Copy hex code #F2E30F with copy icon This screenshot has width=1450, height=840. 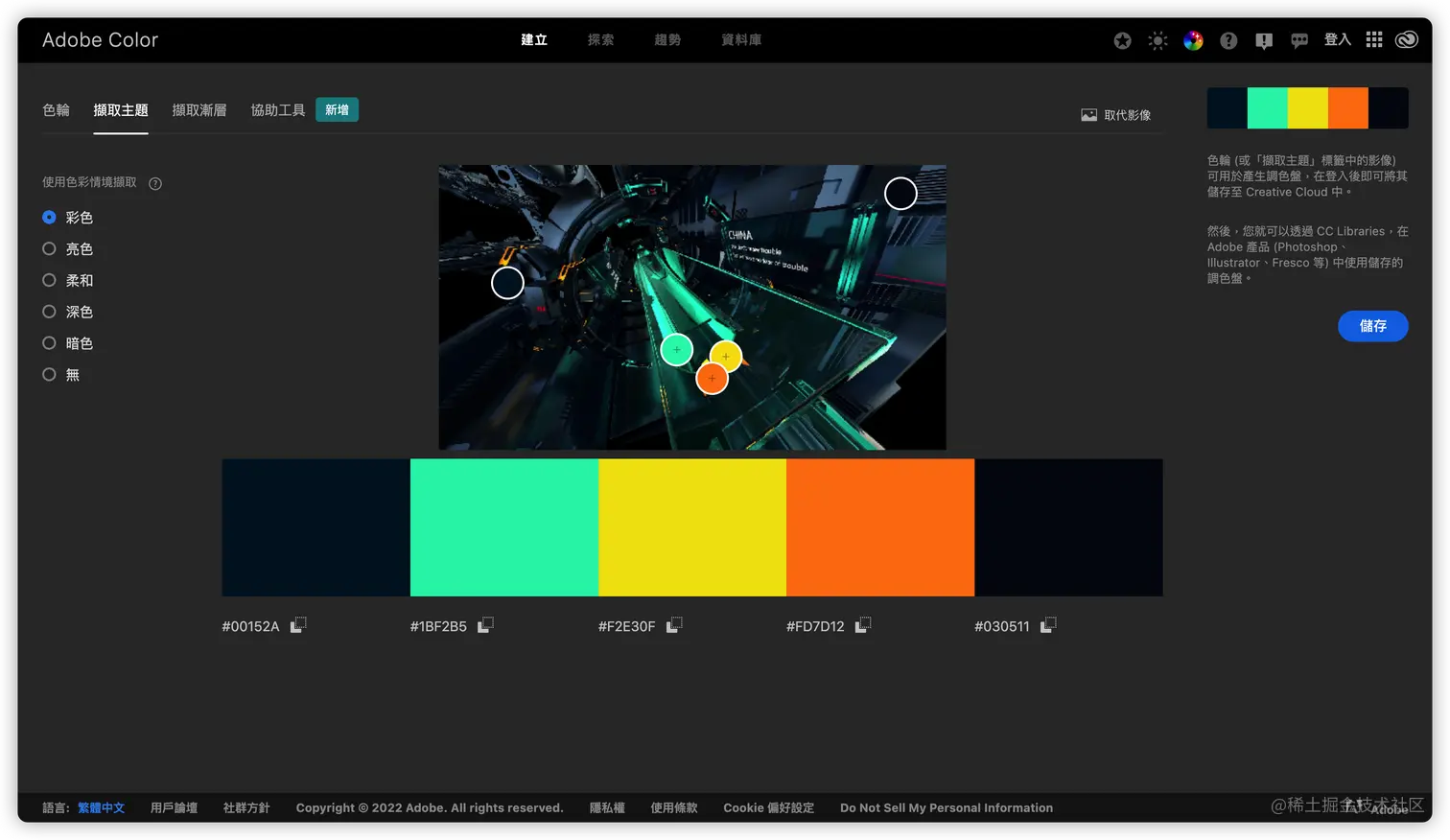[x=674, y=624]
